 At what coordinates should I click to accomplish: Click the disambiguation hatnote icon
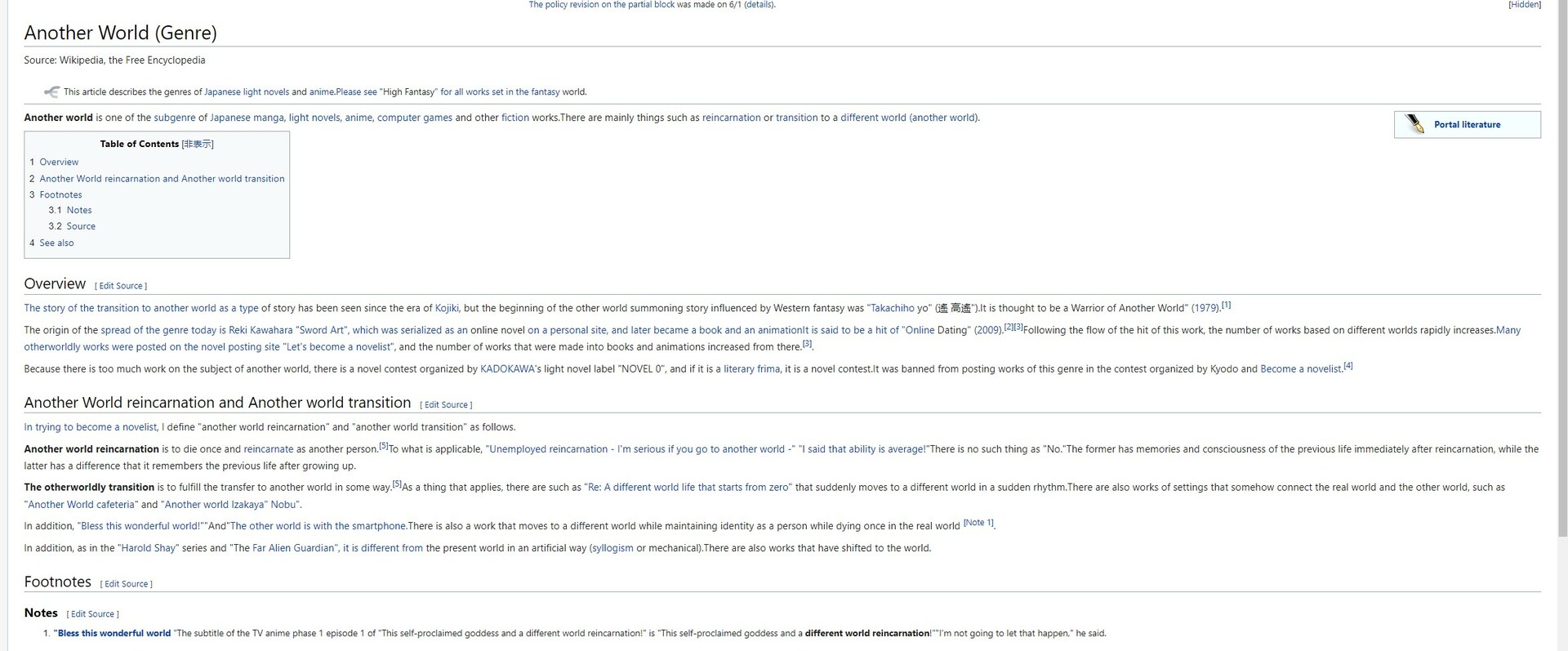[x=51, y=91]
